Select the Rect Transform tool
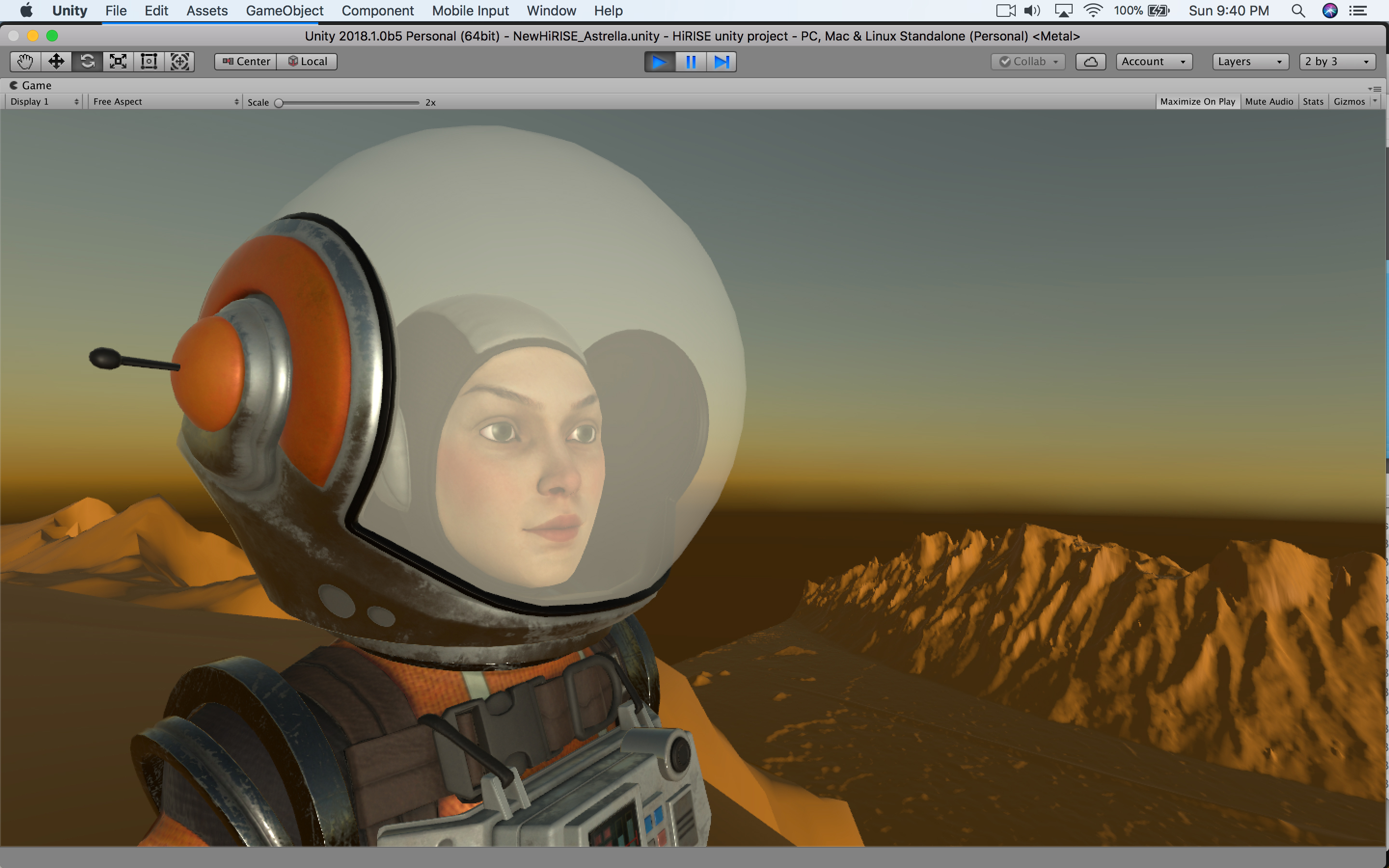 point(149,61)
